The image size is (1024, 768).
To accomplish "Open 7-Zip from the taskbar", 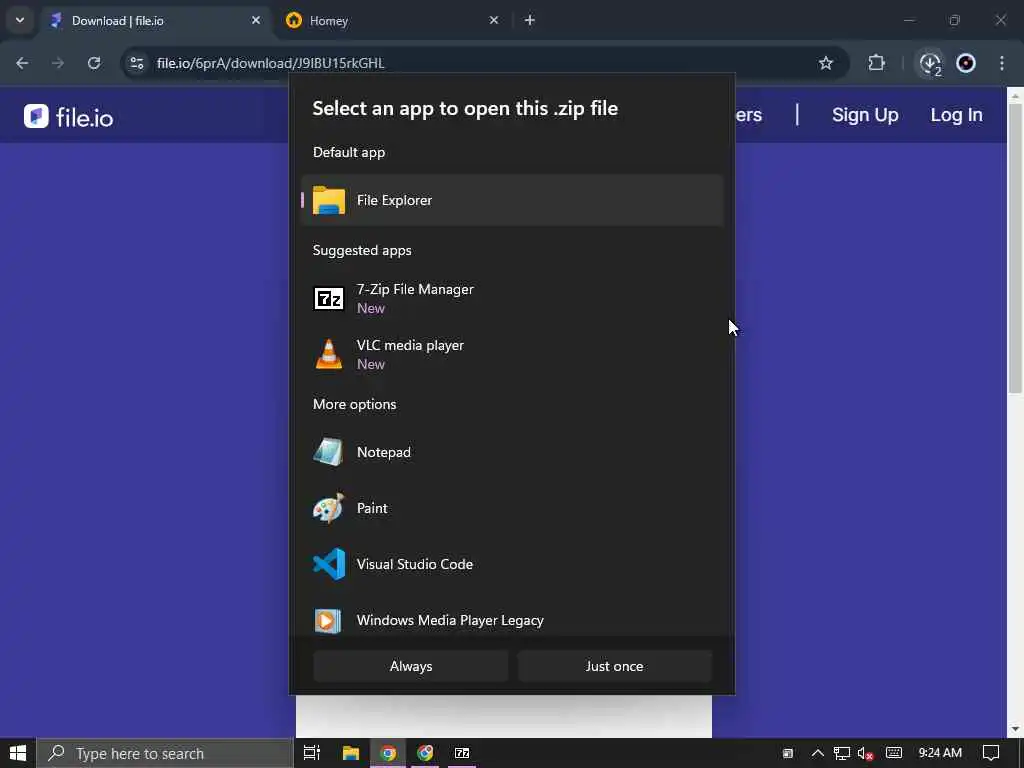I will tap(462, 753).
